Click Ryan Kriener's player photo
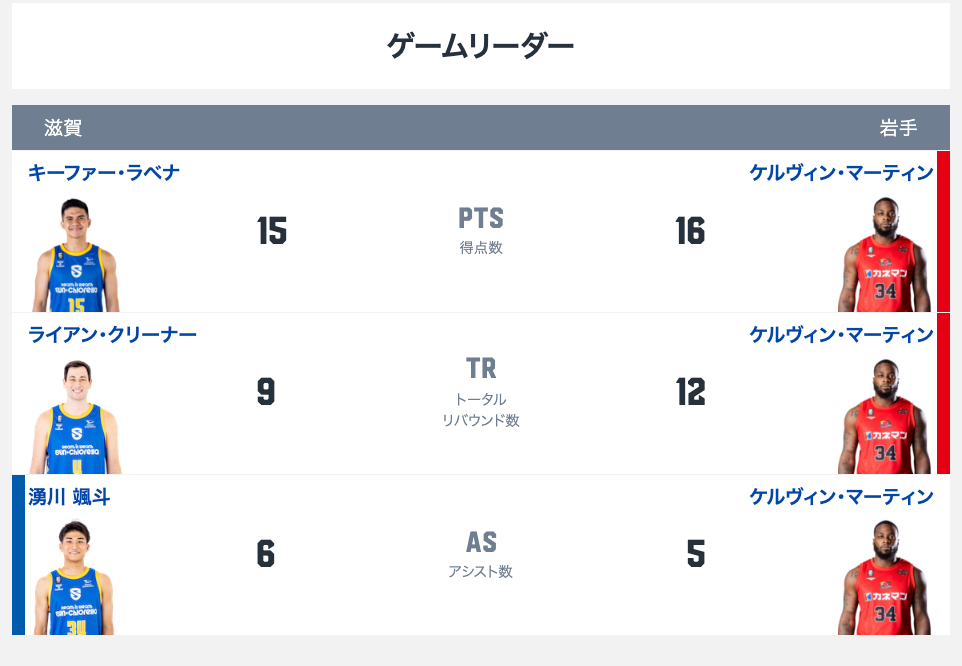The height and width of the screenshot is (666, 962). (x=76, y=416)
